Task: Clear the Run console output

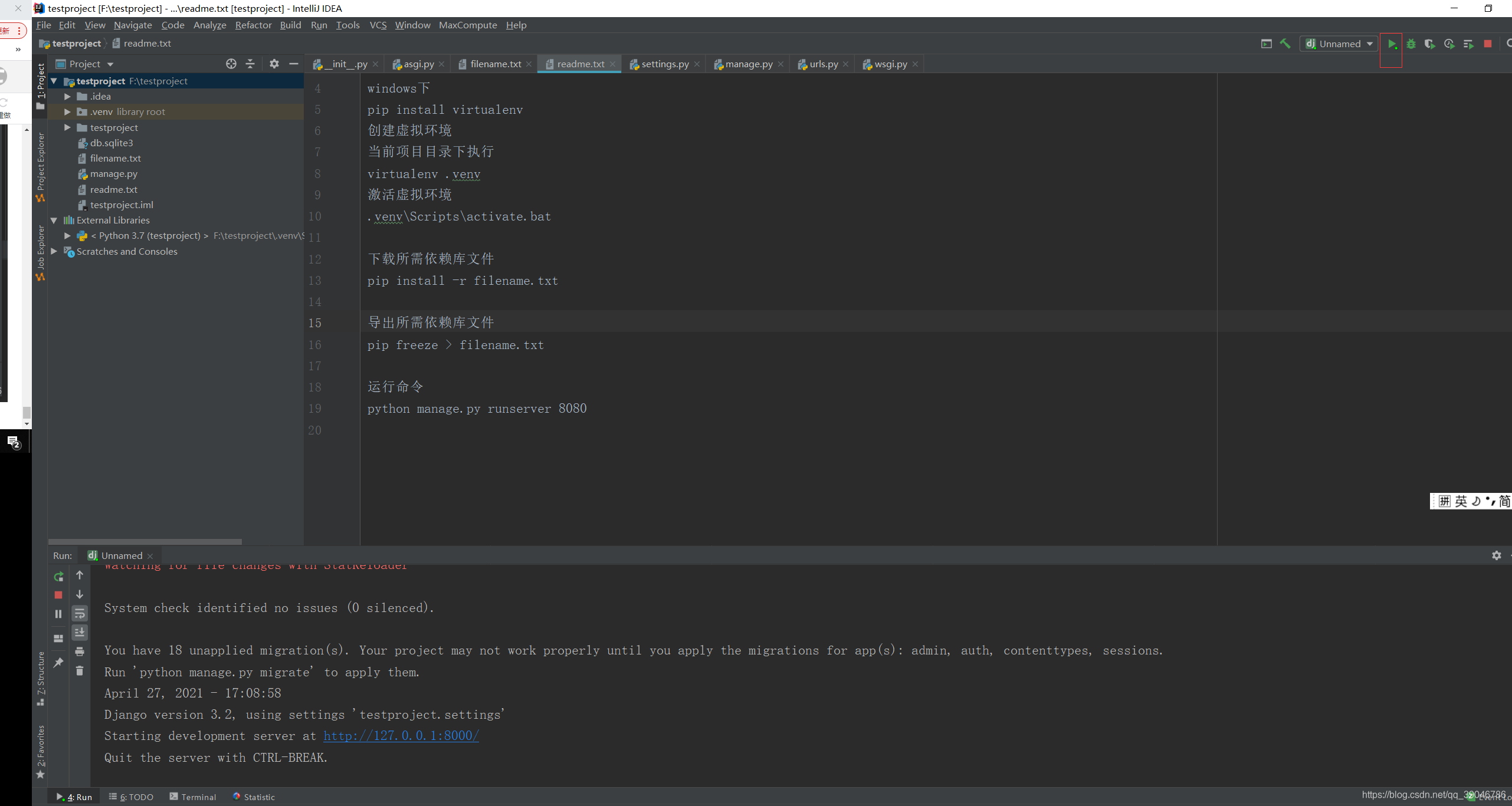Action: (x=80, y=670)
